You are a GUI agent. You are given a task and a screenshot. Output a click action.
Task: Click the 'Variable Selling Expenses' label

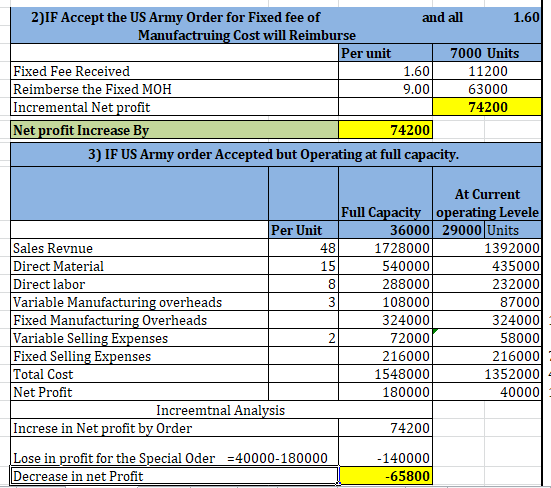(140, 338)
